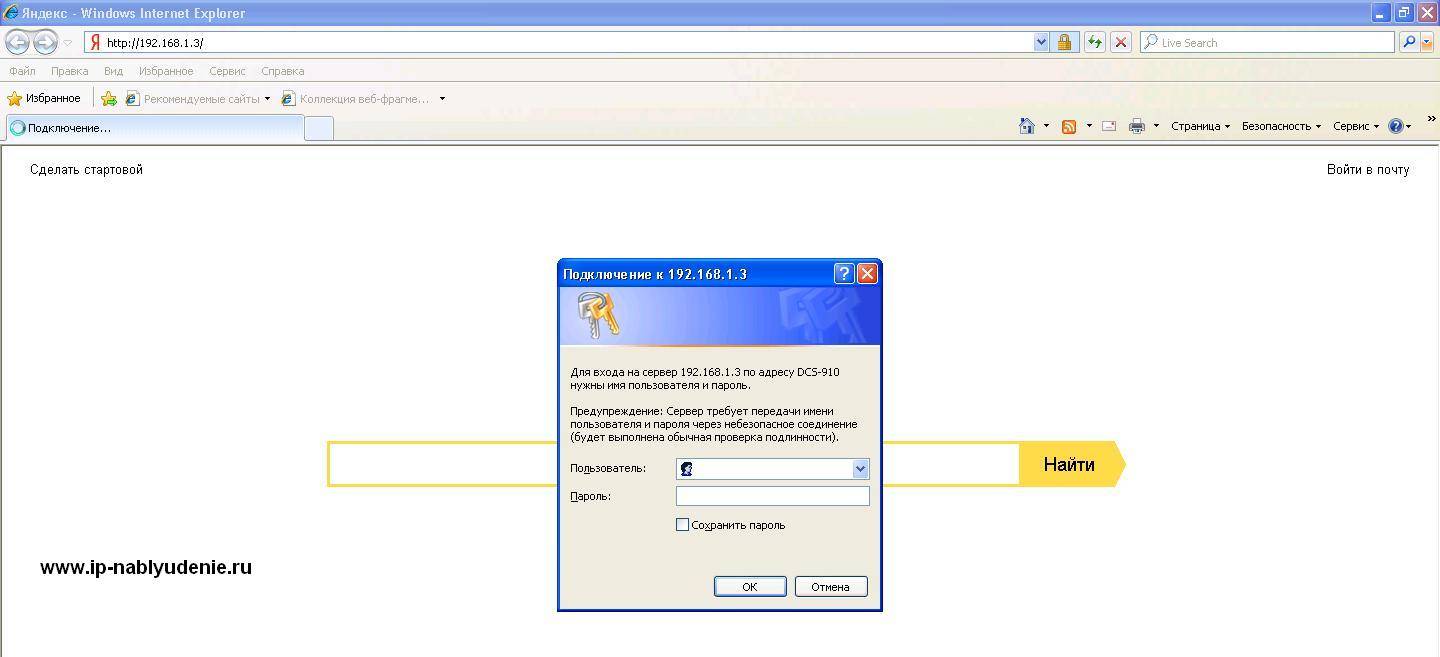The height and width of the screenshot is (657, 1440).
Task: Expand Коллекция веб-фрагментов dropdown arrow
Action: click(442, 98)
